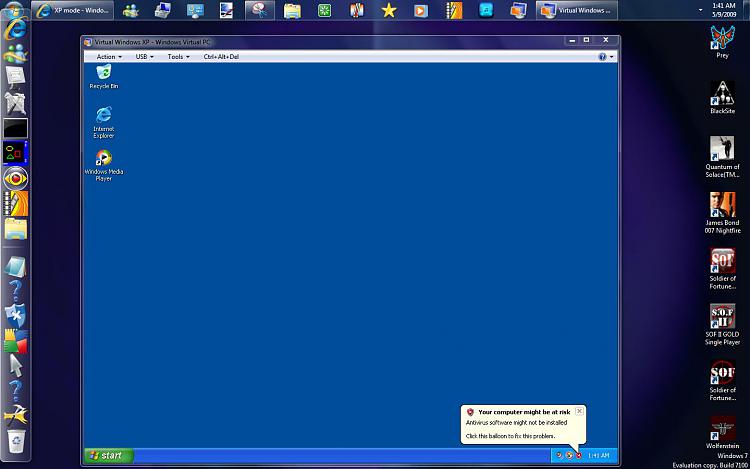Open Quantum of Solace desktop shortcut
This screenshot has width=750, height=469.
coord(722,157)
